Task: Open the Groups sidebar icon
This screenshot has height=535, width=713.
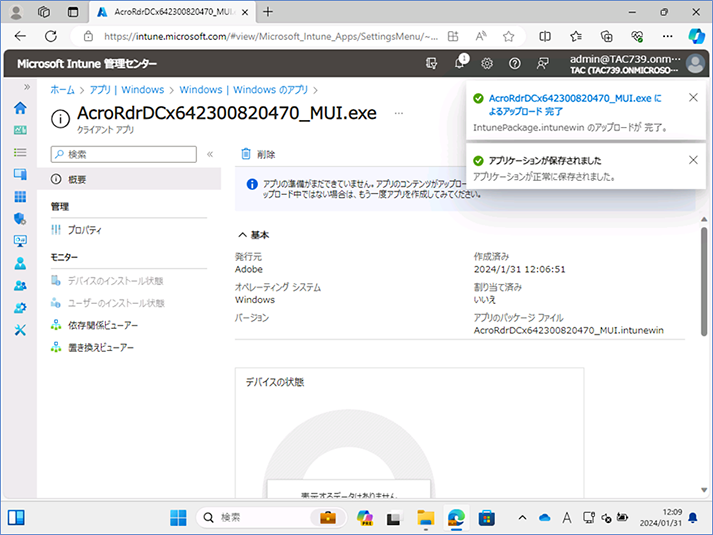Action: coord(20,285)
